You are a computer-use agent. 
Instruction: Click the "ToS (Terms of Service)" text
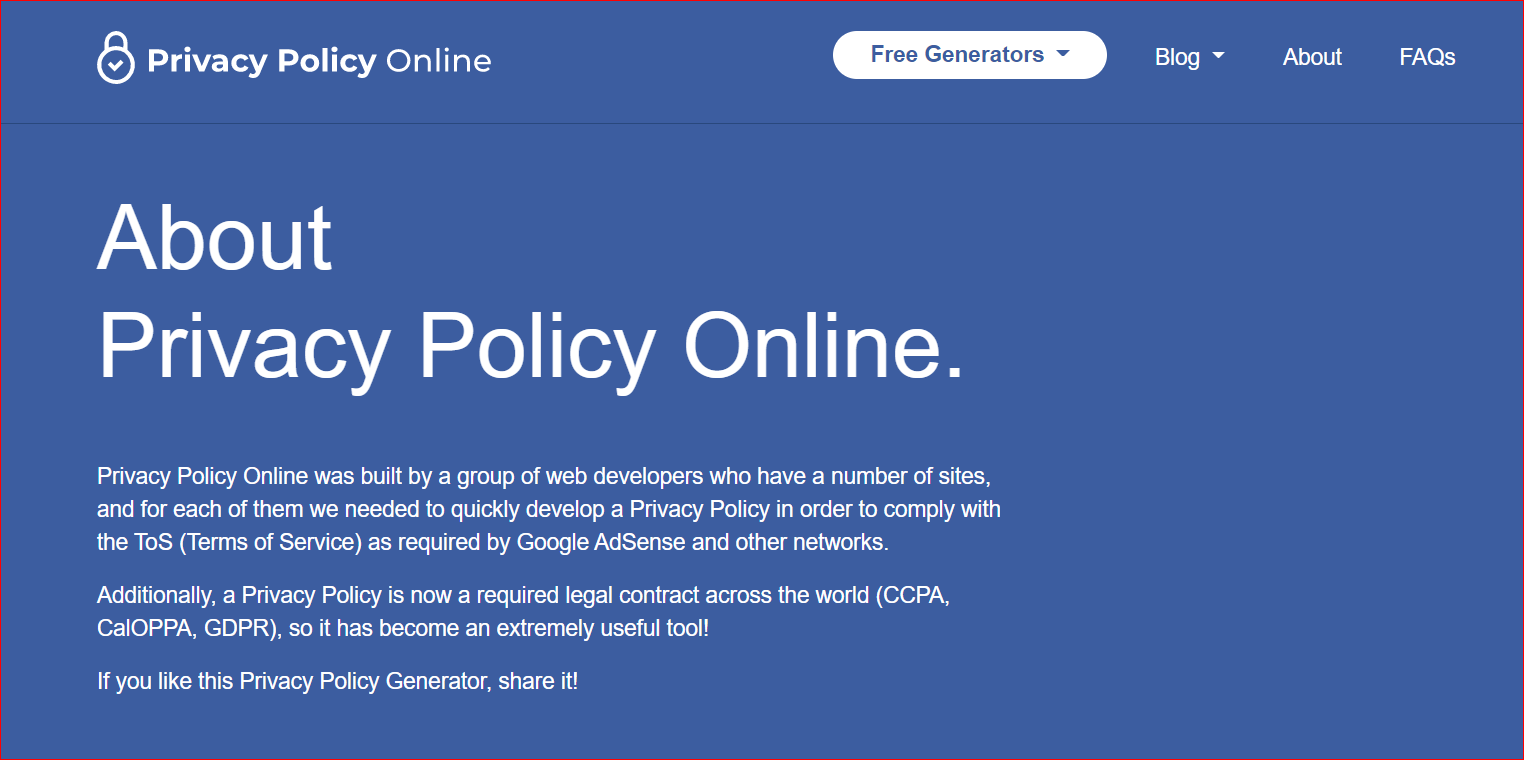click(x=242, y=543)
